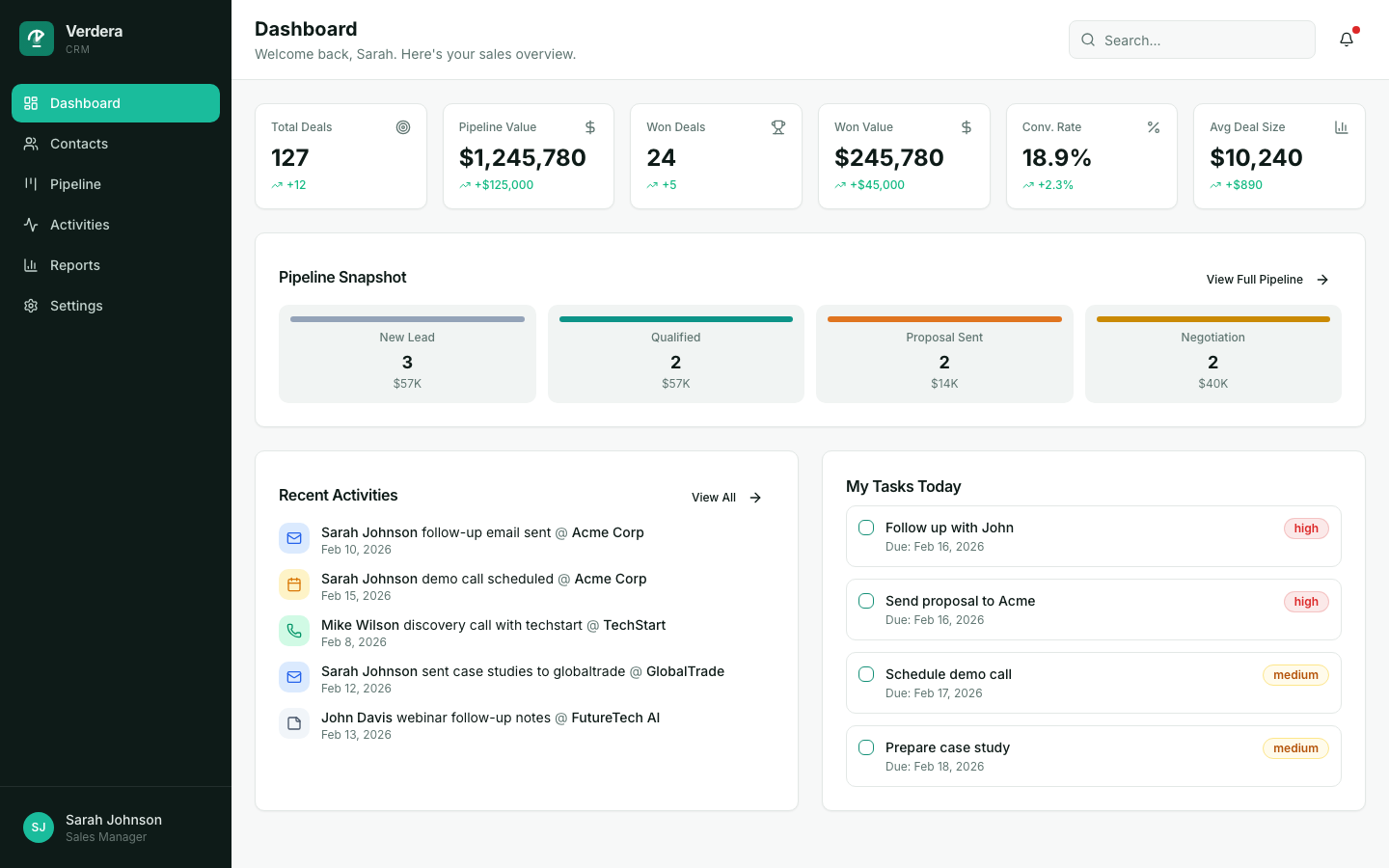Click the target icon on Total Deals card
Screen dimensions: 1389x868
point(403,127)
